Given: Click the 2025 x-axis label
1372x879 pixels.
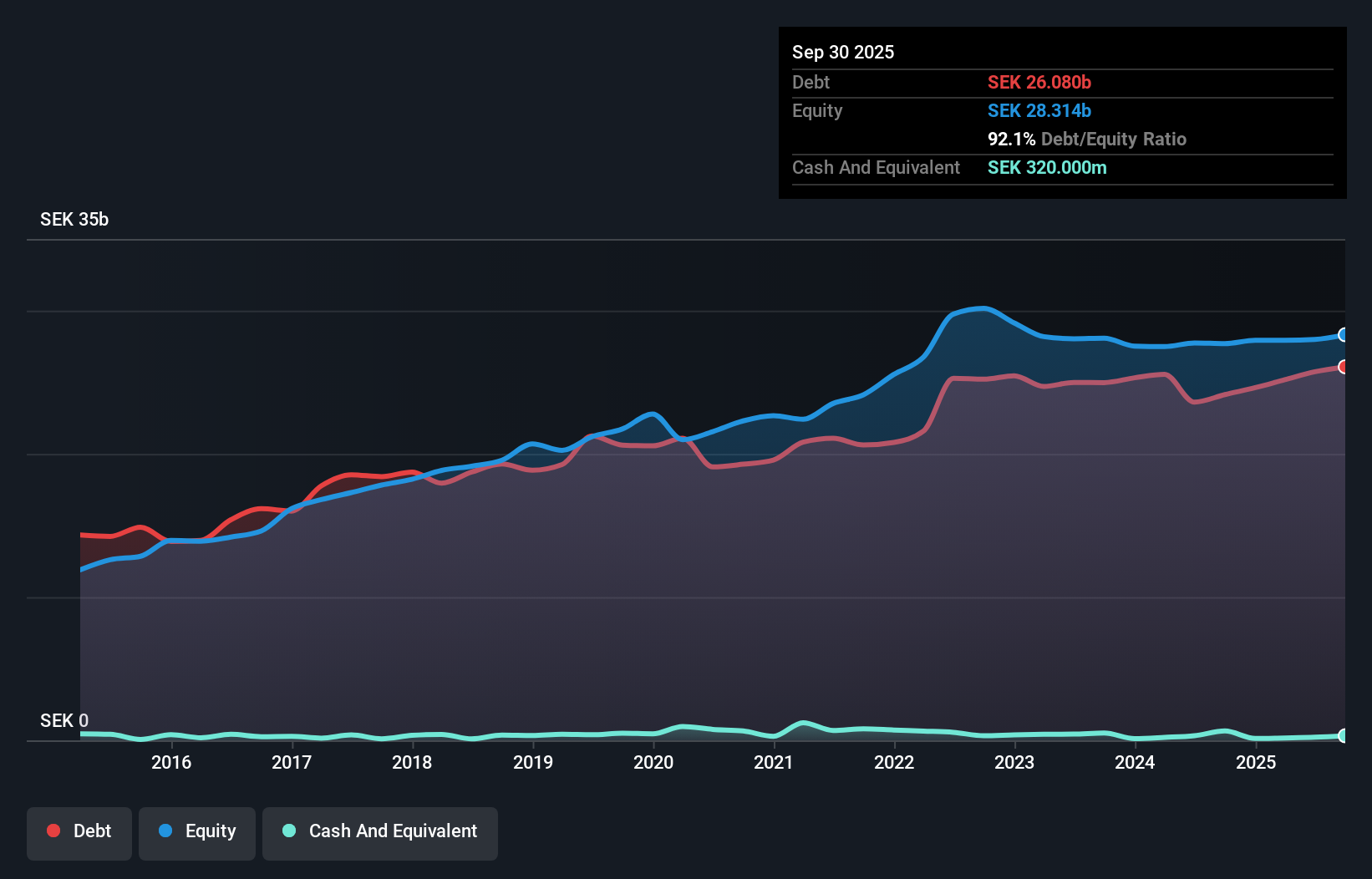Looking at the screenshot, I should [1256, 762].
